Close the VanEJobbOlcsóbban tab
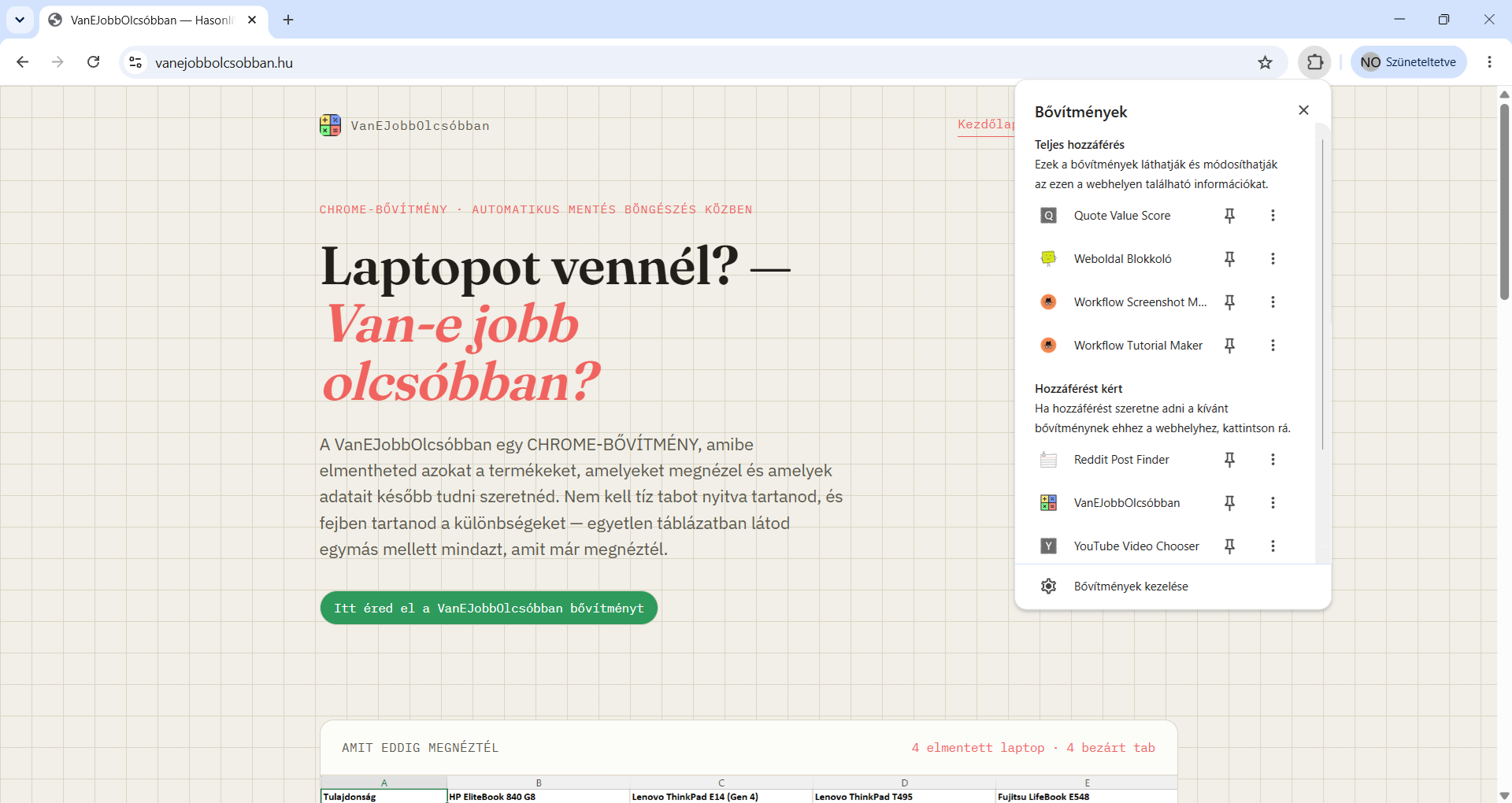Image resolution: width=1512 pixels, height=803 pixels. [x=252, y=20]
